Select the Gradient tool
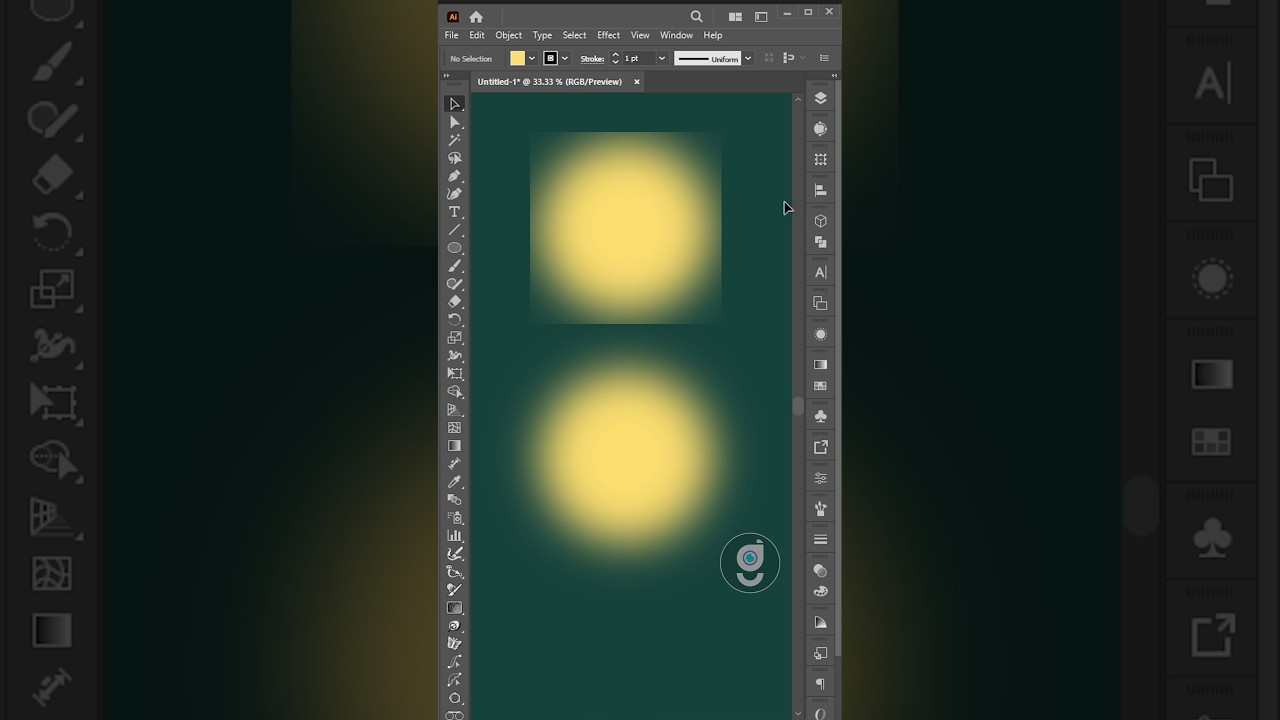The height and width of the screenshot is (720, 1280). (454, 446)
